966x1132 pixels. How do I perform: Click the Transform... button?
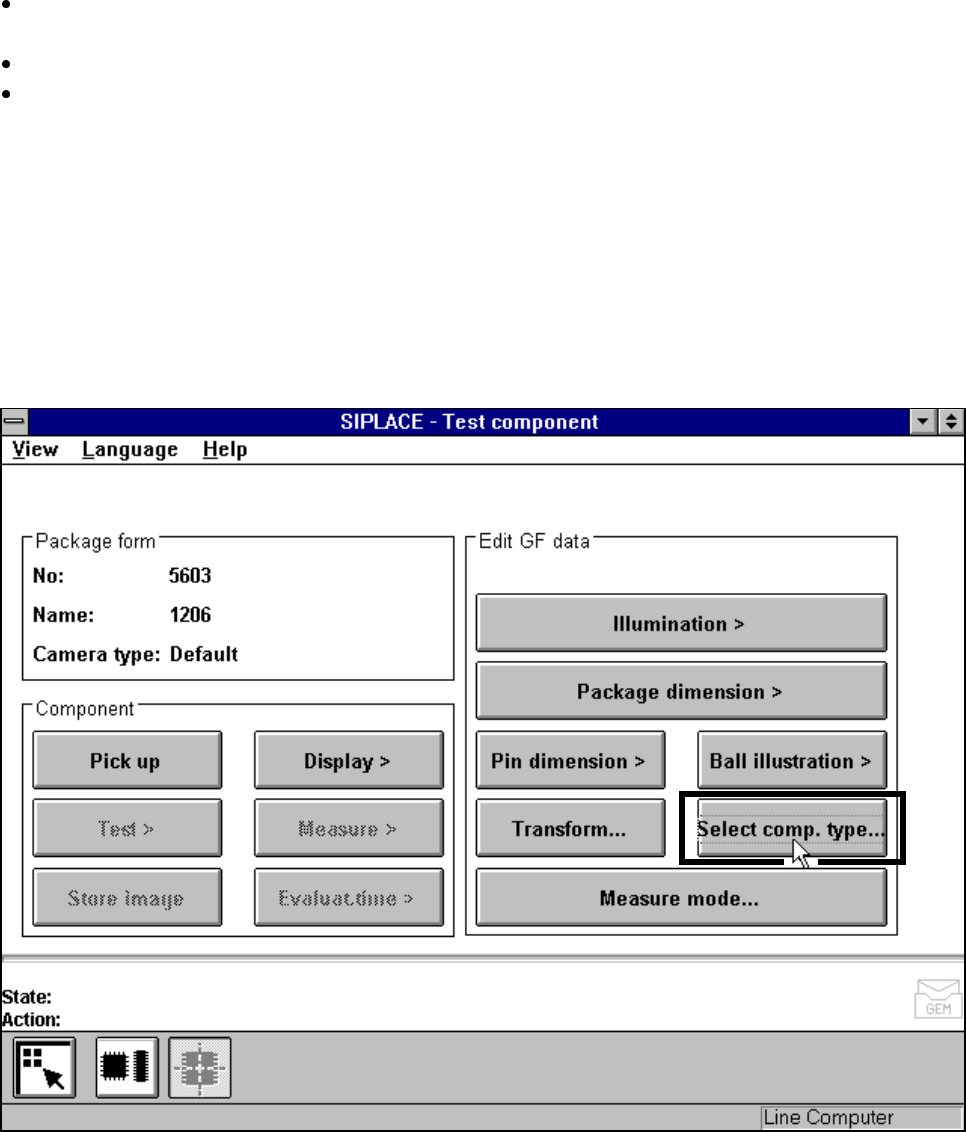point(570,828)
